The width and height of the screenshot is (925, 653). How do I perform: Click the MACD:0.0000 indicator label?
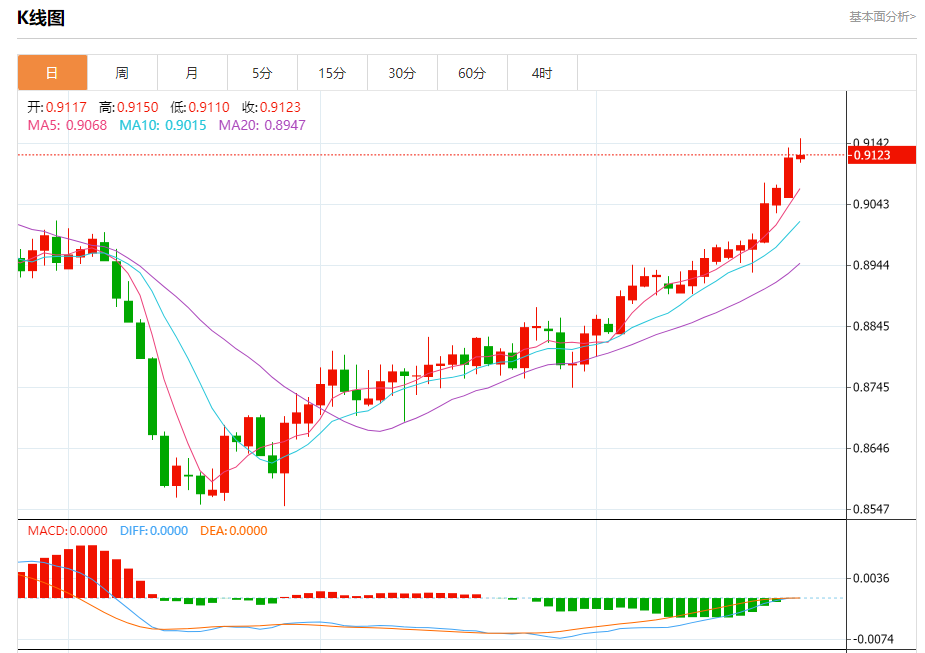(x=67, y=530)
